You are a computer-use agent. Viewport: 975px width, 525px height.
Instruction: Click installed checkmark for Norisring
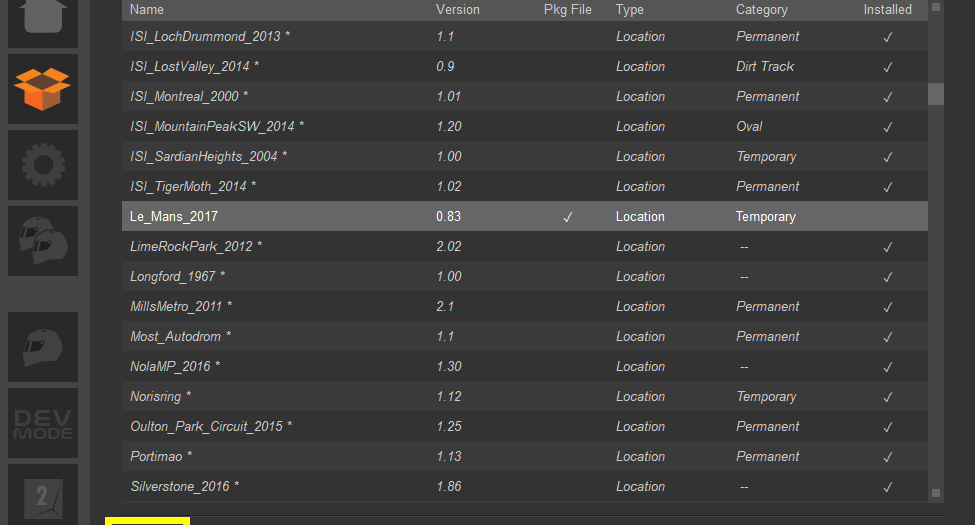887,397
